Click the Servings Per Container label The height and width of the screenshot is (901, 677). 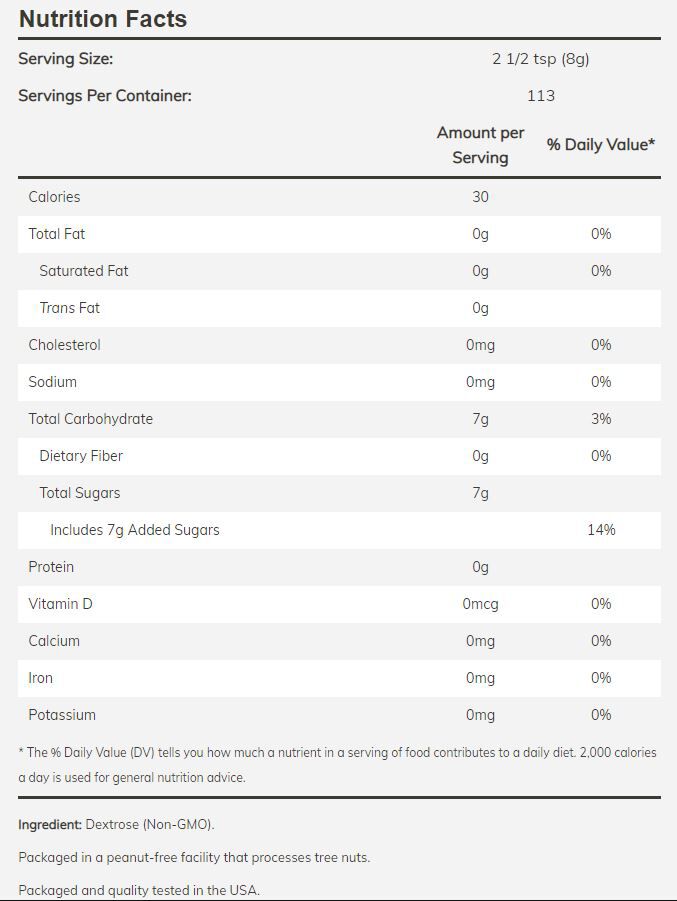pyautogui.click(x=105, y=96)
